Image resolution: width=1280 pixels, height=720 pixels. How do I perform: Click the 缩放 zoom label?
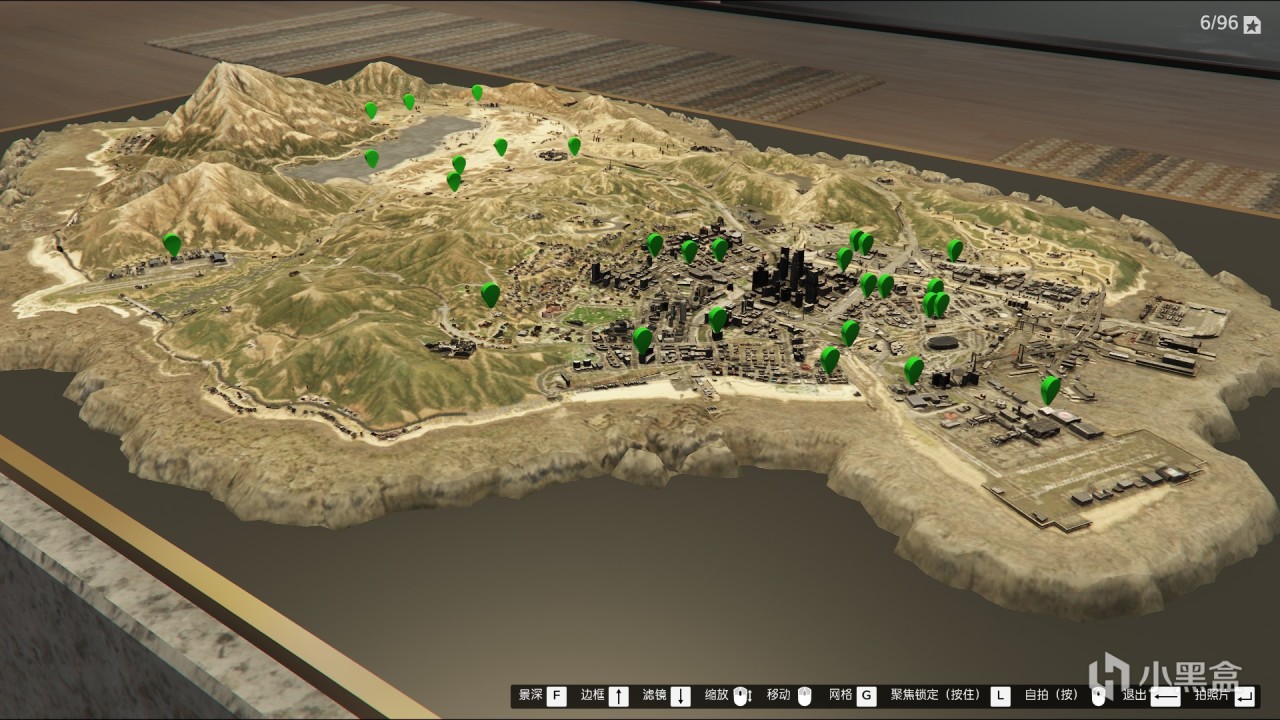pos(716,695)
